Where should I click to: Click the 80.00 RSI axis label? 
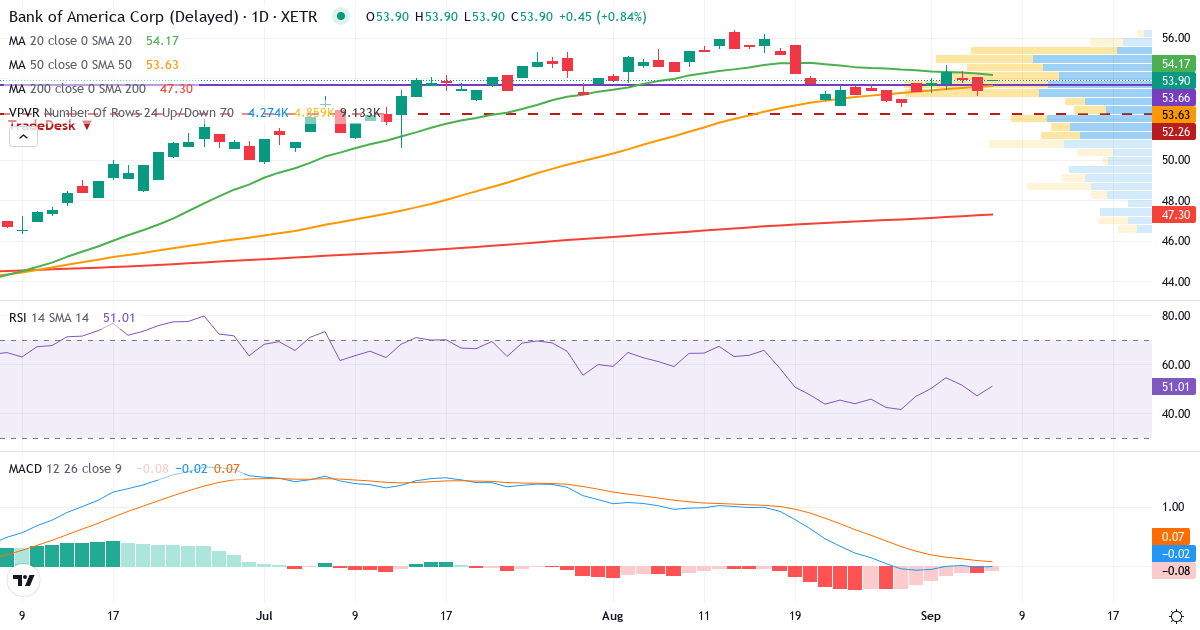(1175, 316)
